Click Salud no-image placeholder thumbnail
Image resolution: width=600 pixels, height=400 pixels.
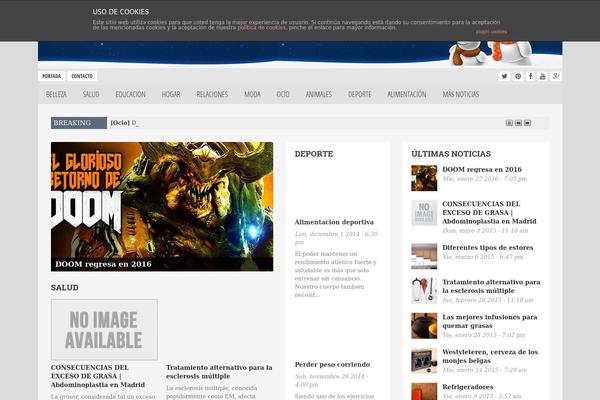click(104, 330)
